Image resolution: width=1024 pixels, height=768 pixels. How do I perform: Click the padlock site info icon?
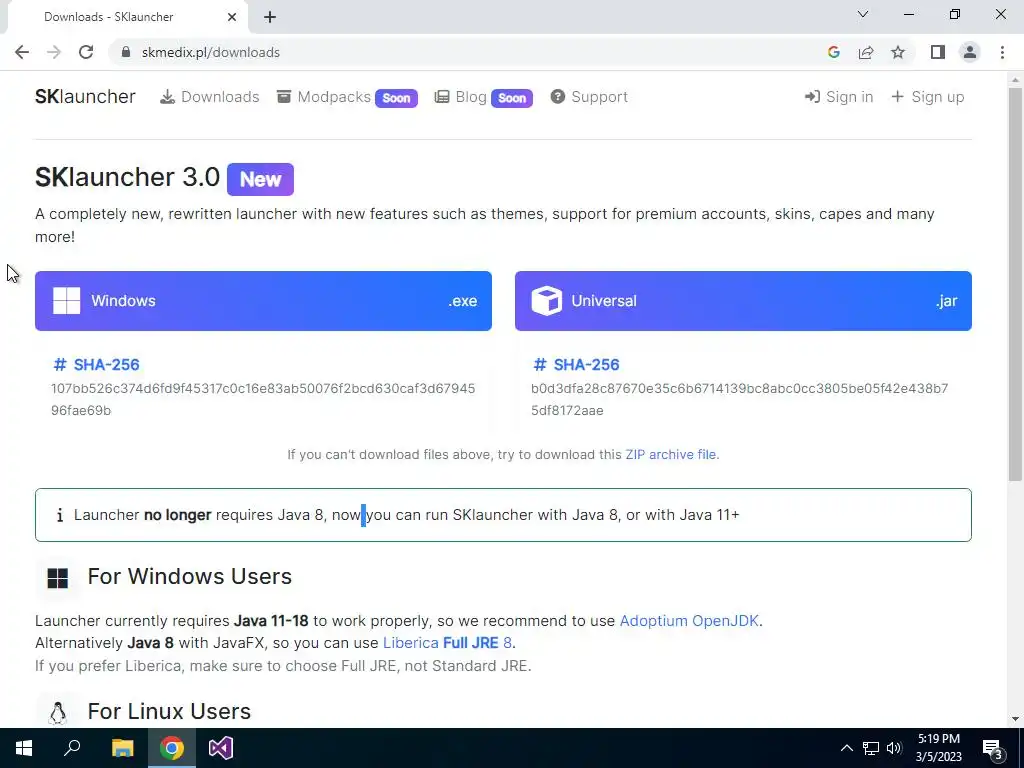click(126, 52)
